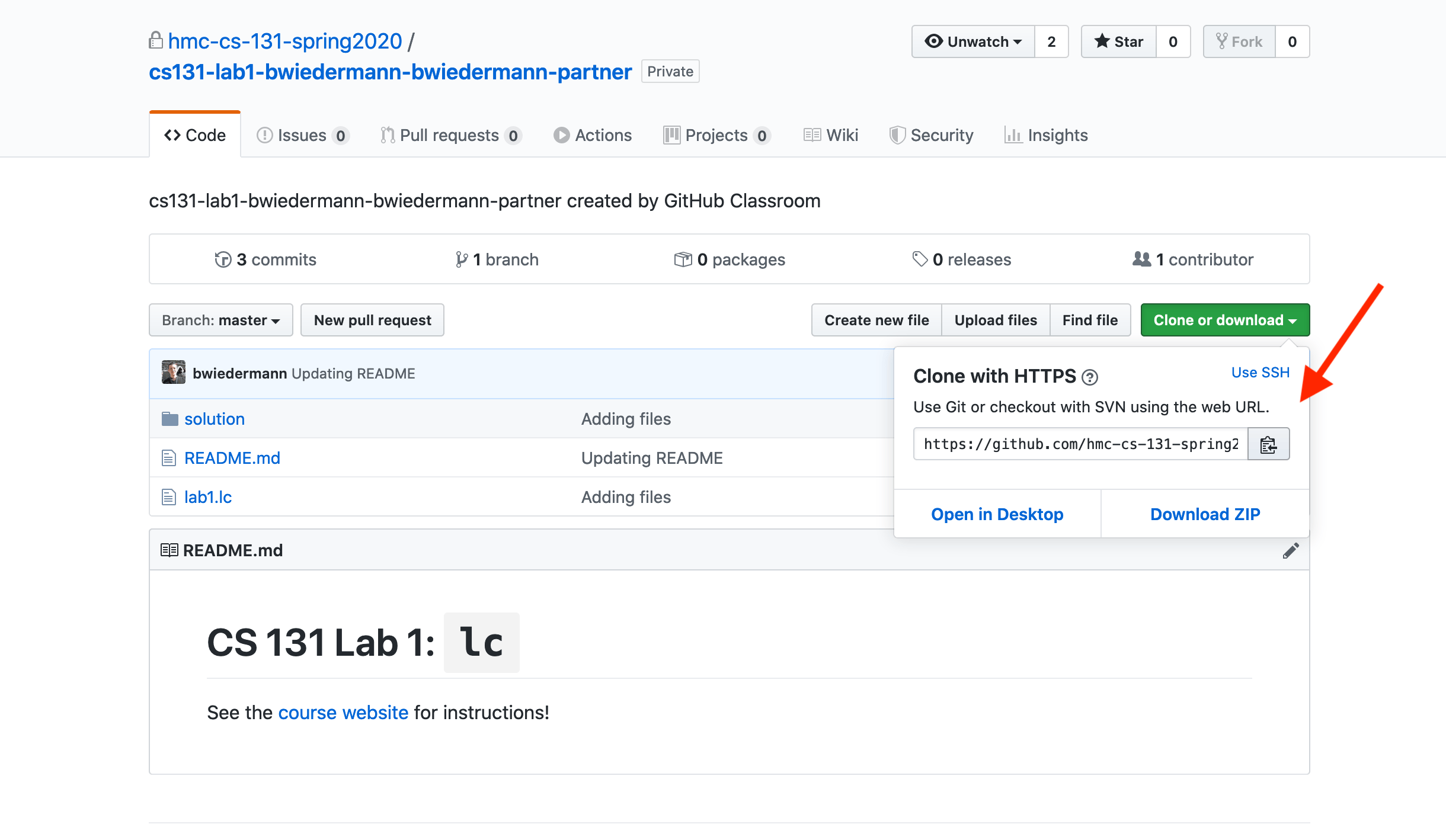Screen dimensions: 1446x840
Task: Open the Code tab
Action: point(195,135)
